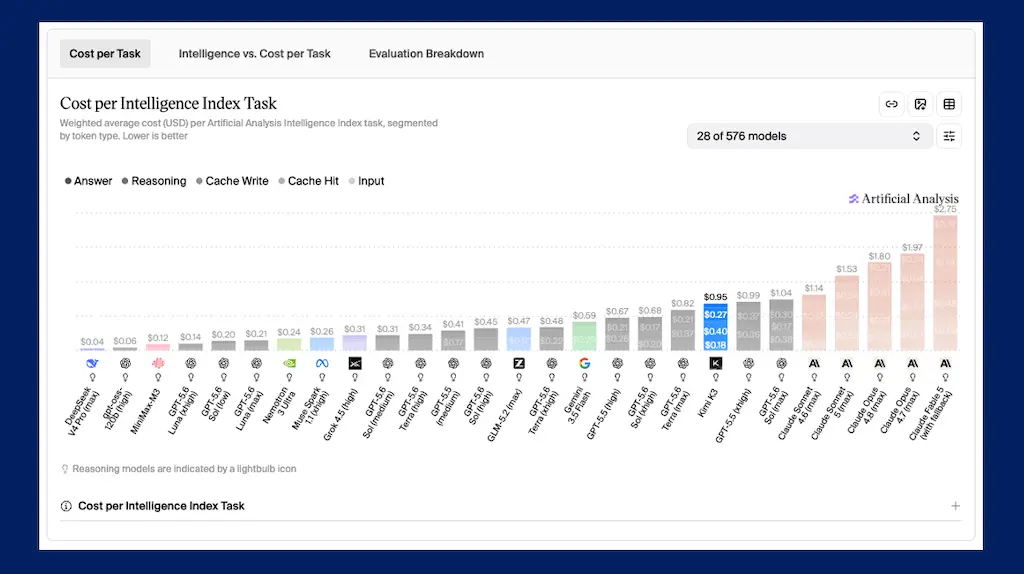This screenshot has width=1024, height=574.
Task: Click the Gemini 3.5 Flash Google logo
Action: pyautogui.click(x=584, y=363)
